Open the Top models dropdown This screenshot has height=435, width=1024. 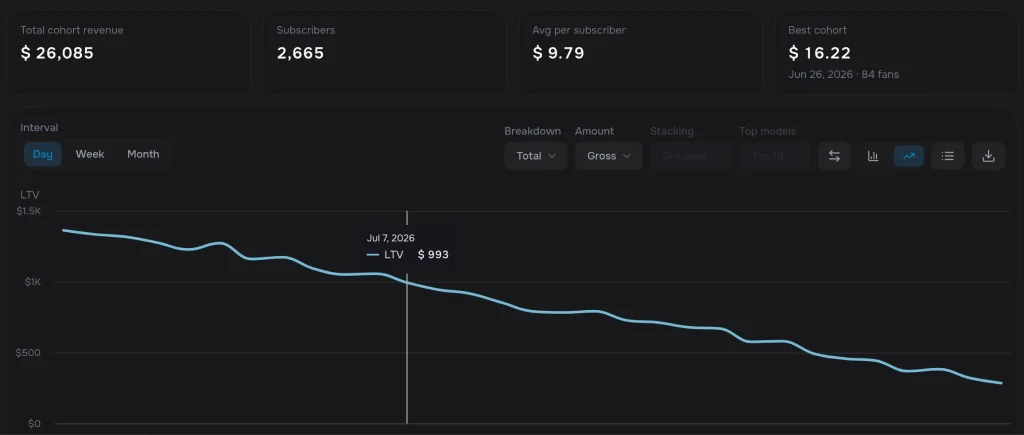pyautogui.click(x=774, y=156)
